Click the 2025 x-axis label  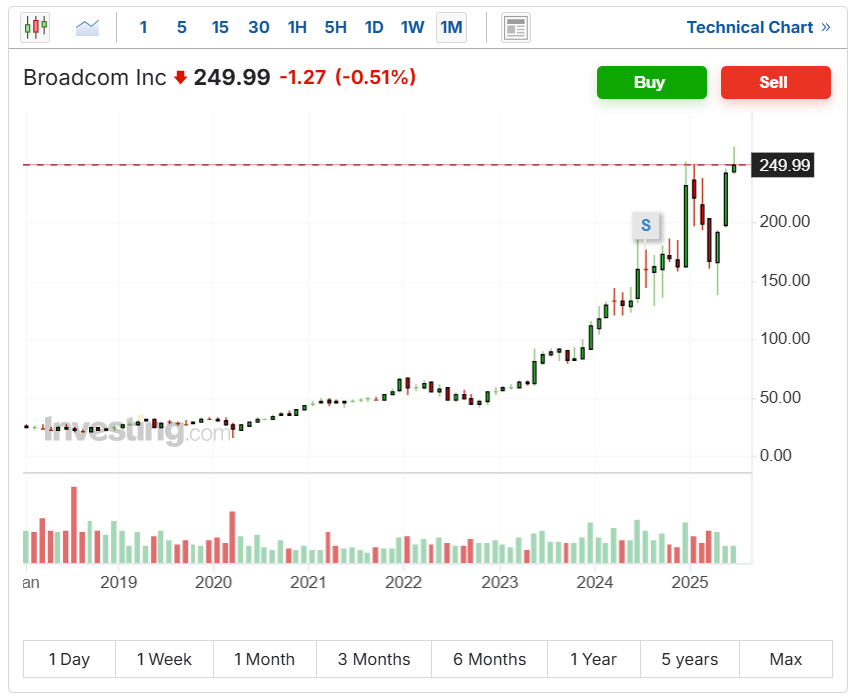[690, 583]
